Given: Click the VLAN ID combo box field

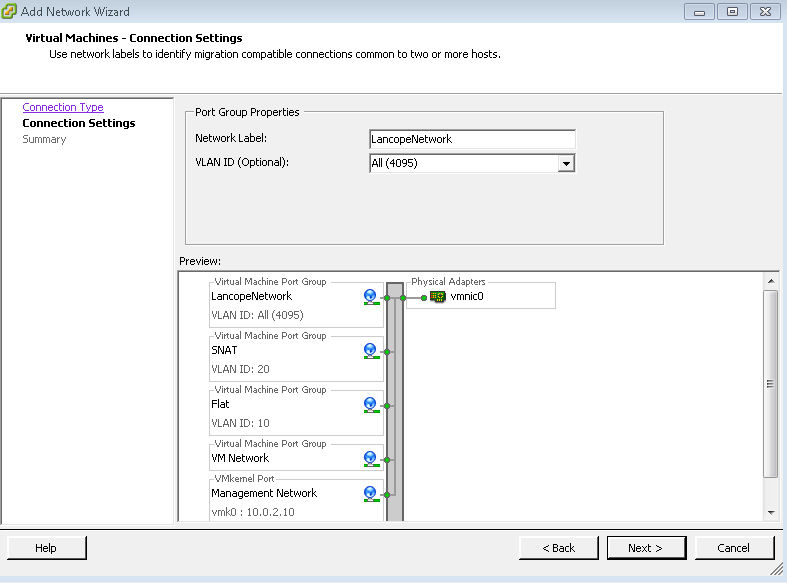Looking at the screenshot, I should (463, 163).
